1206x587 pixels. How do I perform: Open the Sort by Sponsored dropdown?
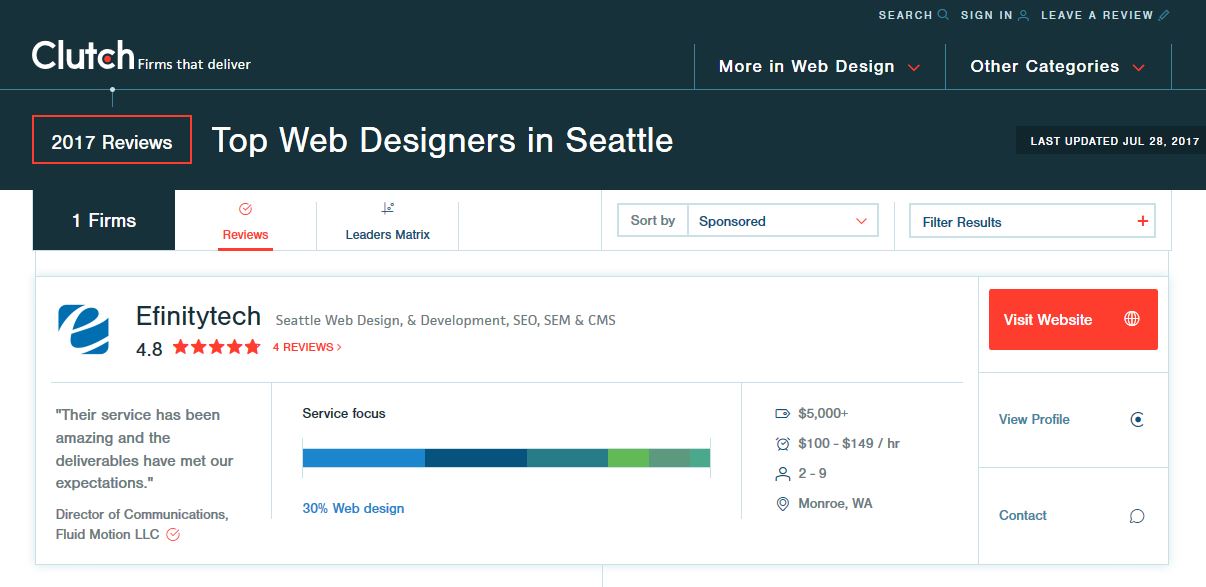pyautogui.click(x=783, y=221)
